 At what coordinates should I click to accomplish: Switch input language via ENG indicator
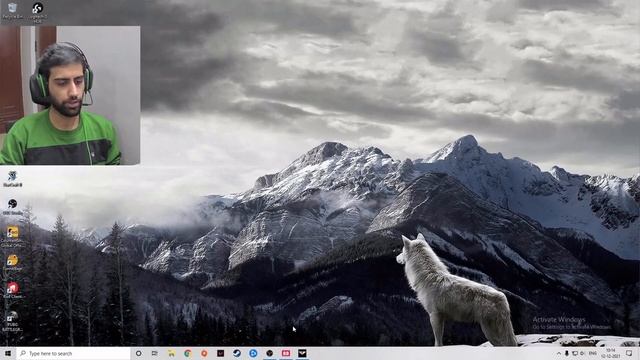593,353
